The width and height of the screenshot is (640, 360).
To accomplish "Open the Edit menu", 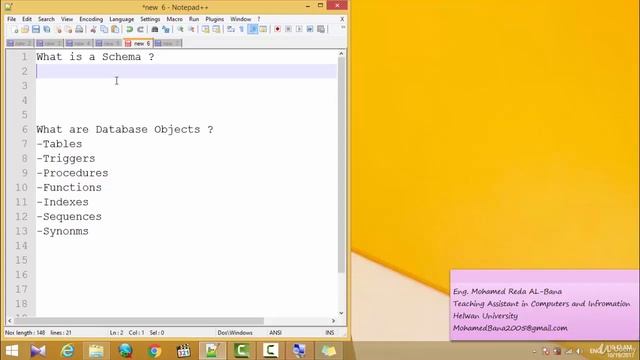I will [x=27, y=19].
